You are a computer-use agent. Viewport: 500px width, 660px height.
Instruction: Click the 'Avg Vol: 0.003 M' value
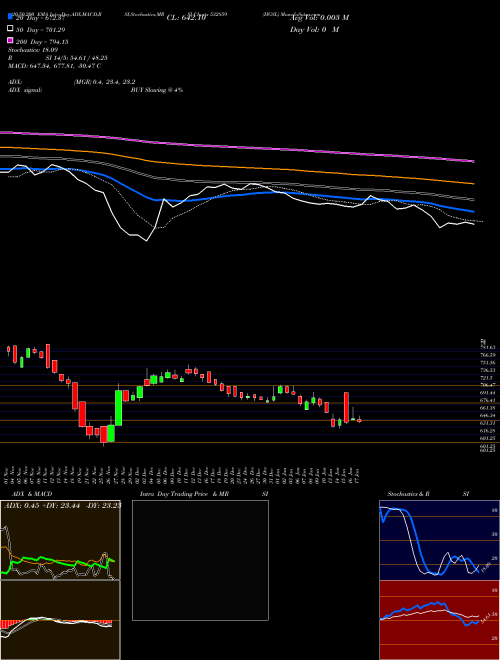tap(319, 18)
